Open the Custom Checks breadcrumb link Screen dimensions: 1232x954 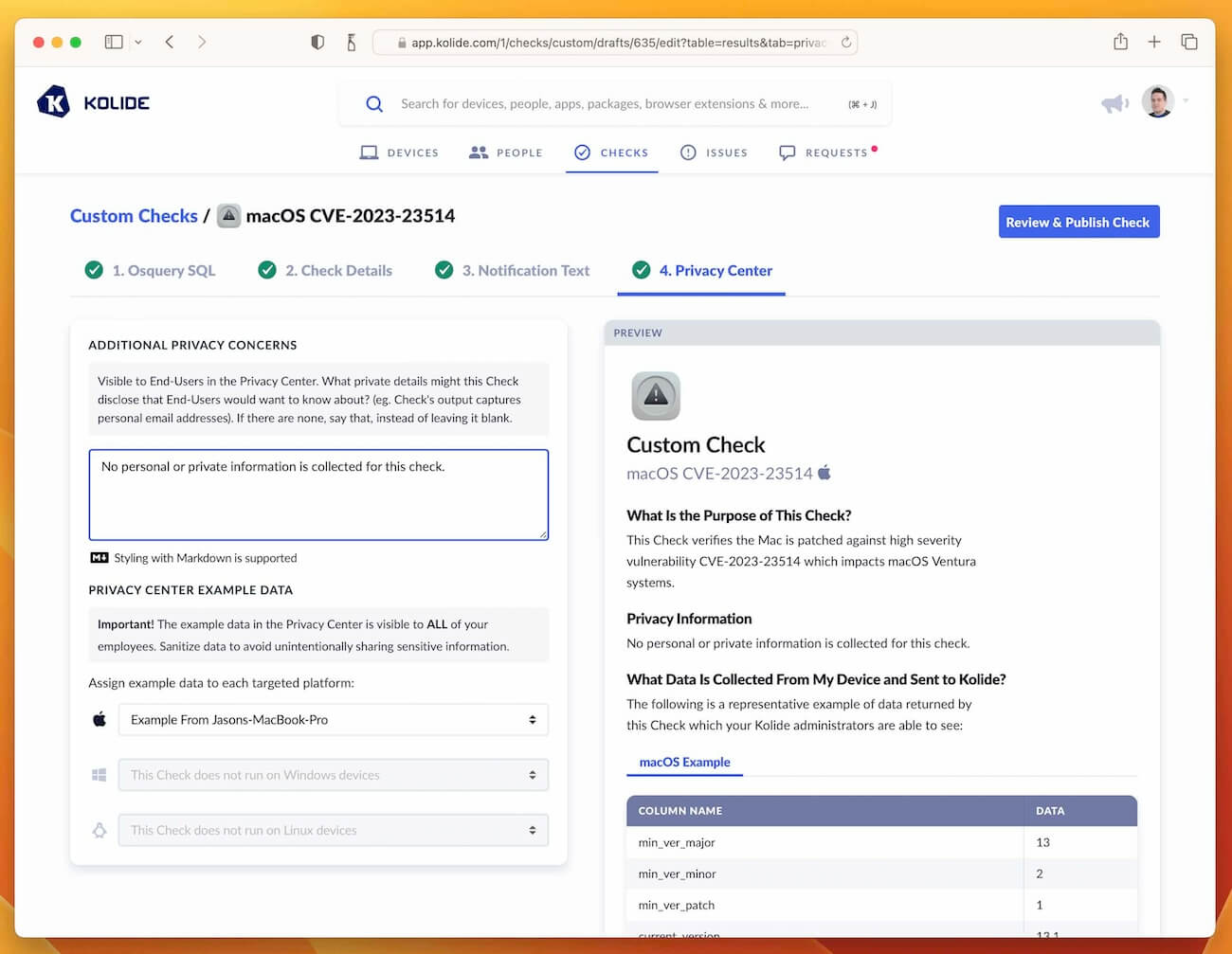click(133, 216)
